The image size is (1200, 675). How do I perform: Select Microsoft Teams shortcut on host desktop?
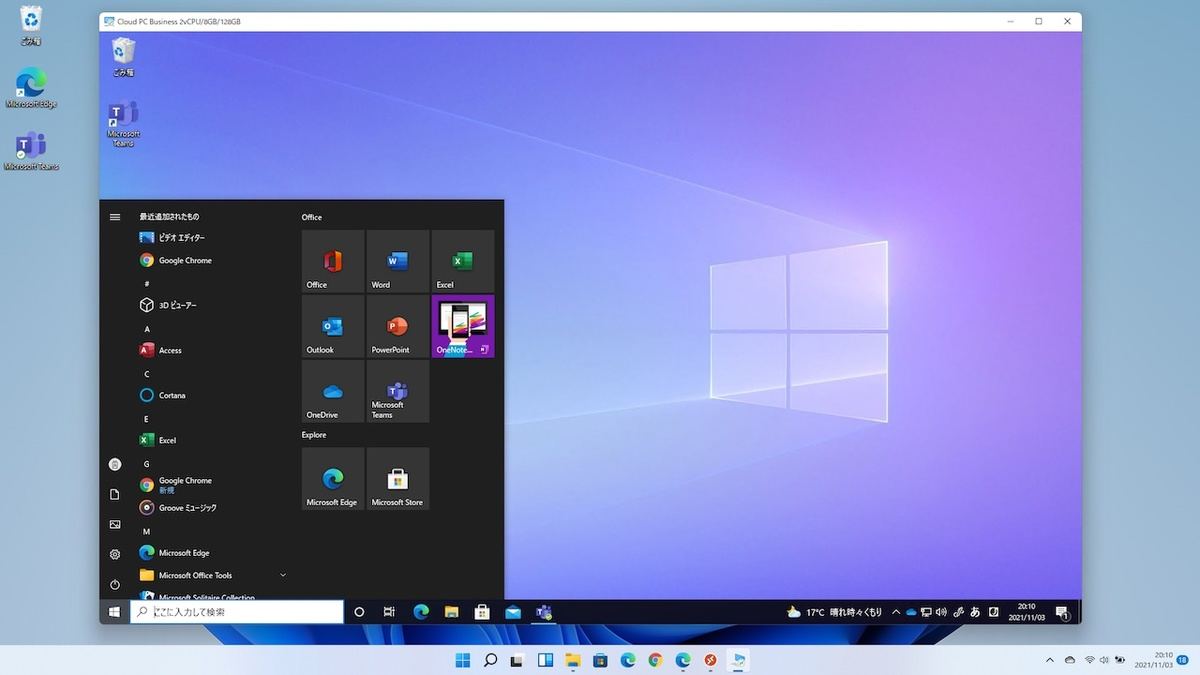coord(31,151)
